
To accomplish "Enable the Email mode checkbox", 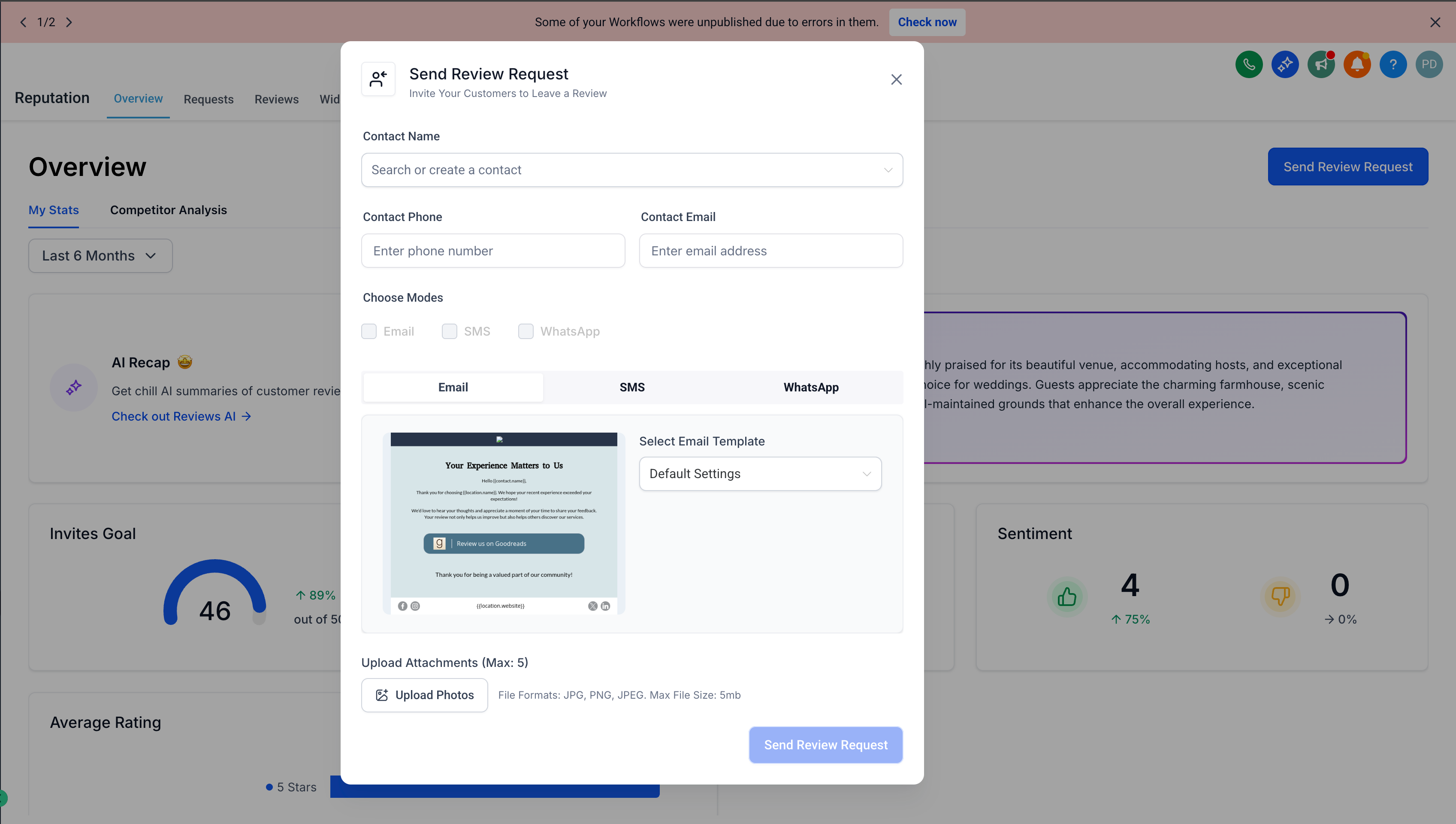I will (x=369, y=331).
